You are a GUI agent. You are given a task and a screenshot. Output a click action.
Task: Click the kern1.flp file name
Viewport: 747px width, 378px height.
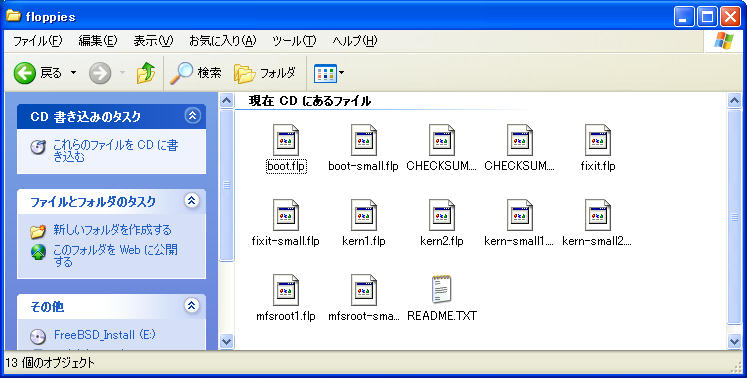click(x=363, y=241)
